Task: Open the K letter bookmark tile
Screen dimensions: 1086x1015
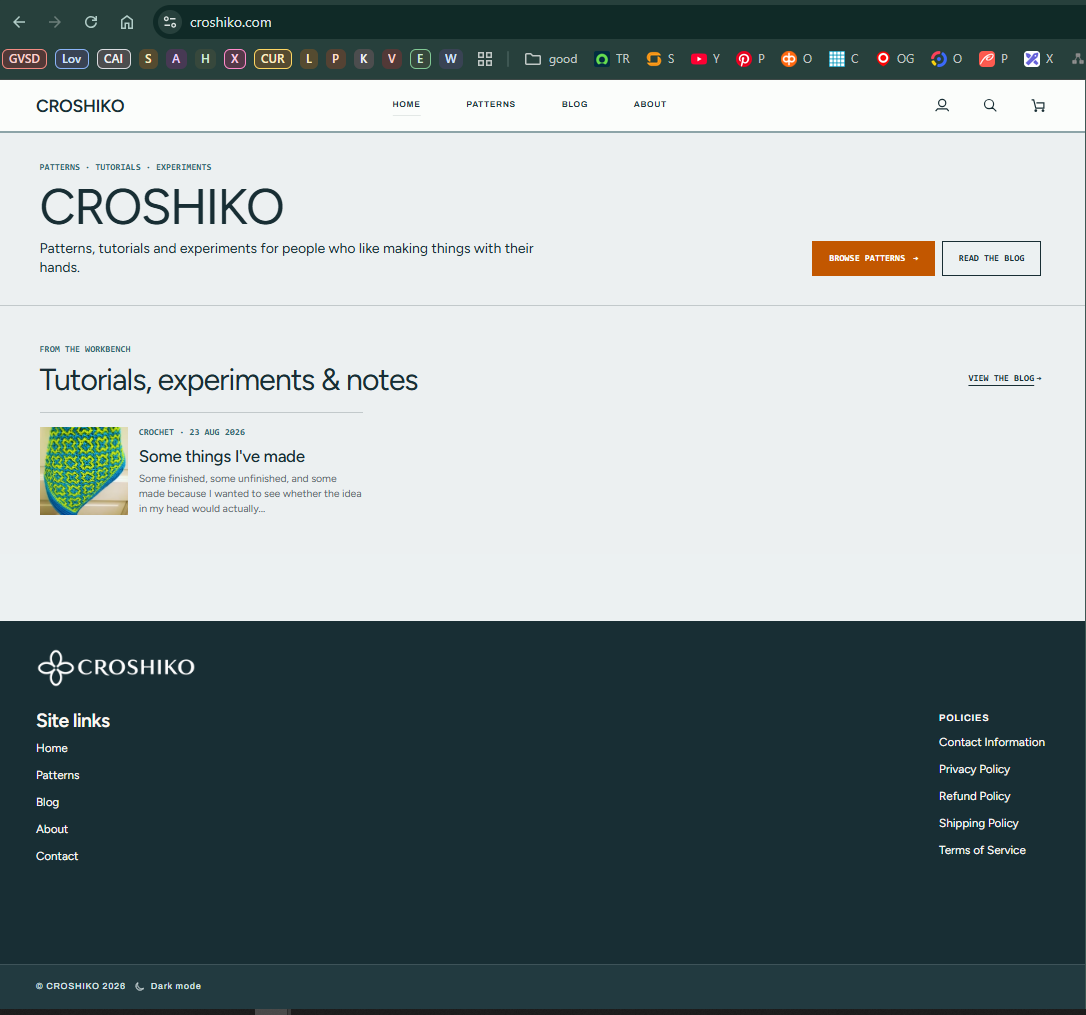Action: pos(364,59)
